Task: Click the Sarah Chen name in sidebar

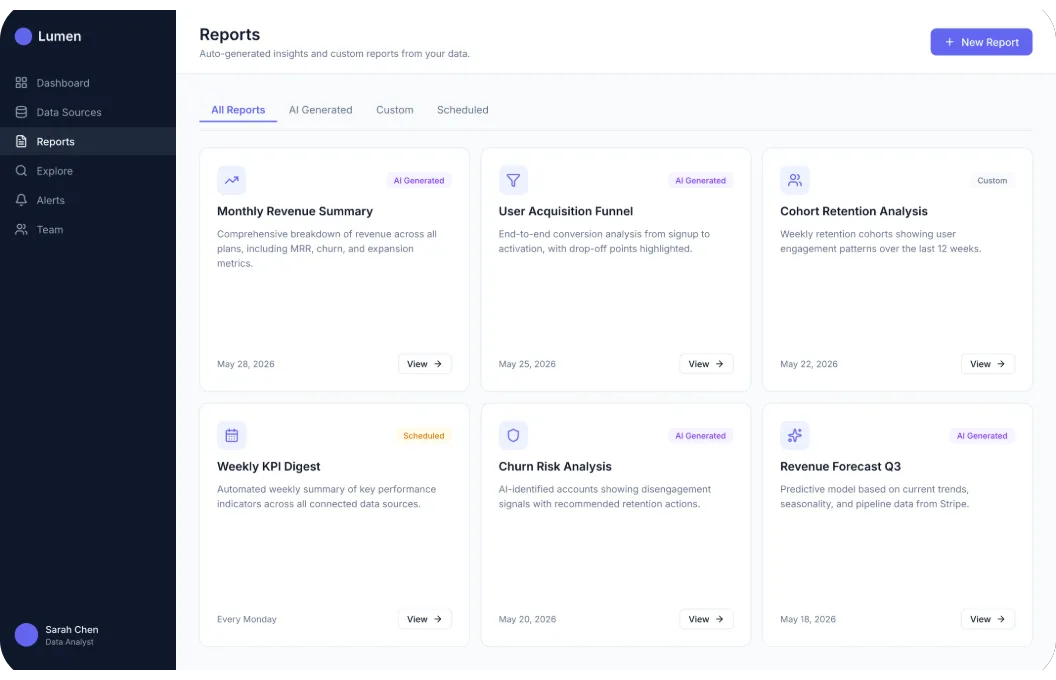Action: [x=71, y=630]
